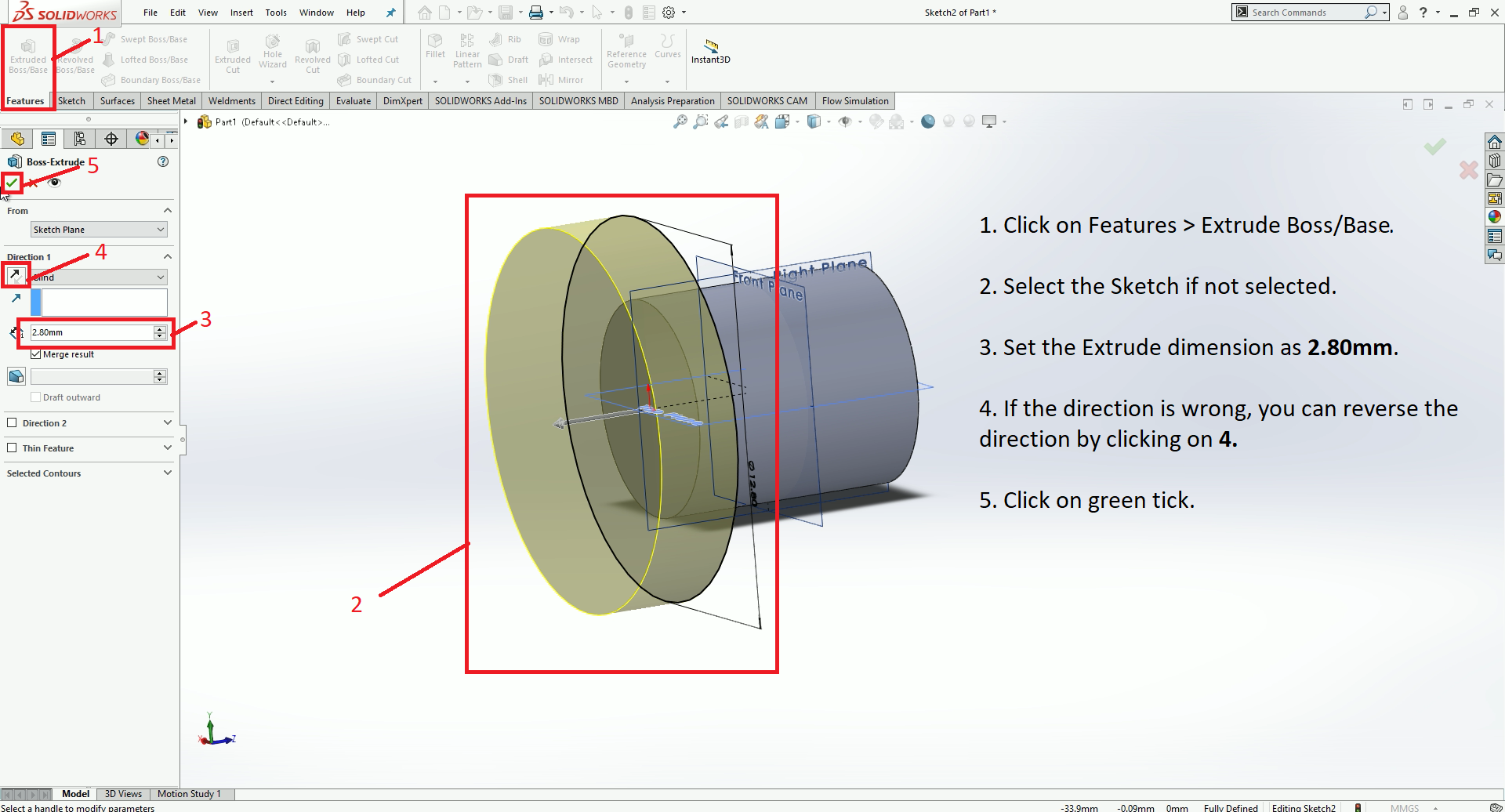This screenshot has height=812, width=1505.
Task: Click Zoom to Fit in view toolbar
Action: pyautogui.click(x=680, y=121)
